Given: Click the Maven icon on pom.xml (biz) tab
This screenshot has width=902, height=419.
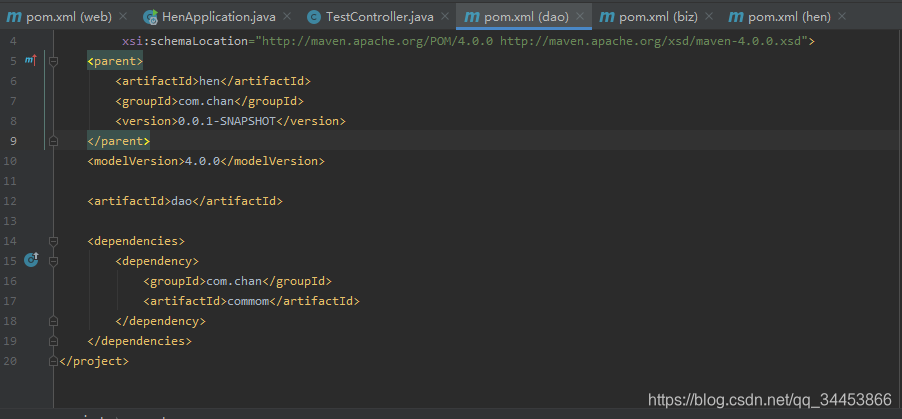Looking at the screenshot, I should (607, 17).
